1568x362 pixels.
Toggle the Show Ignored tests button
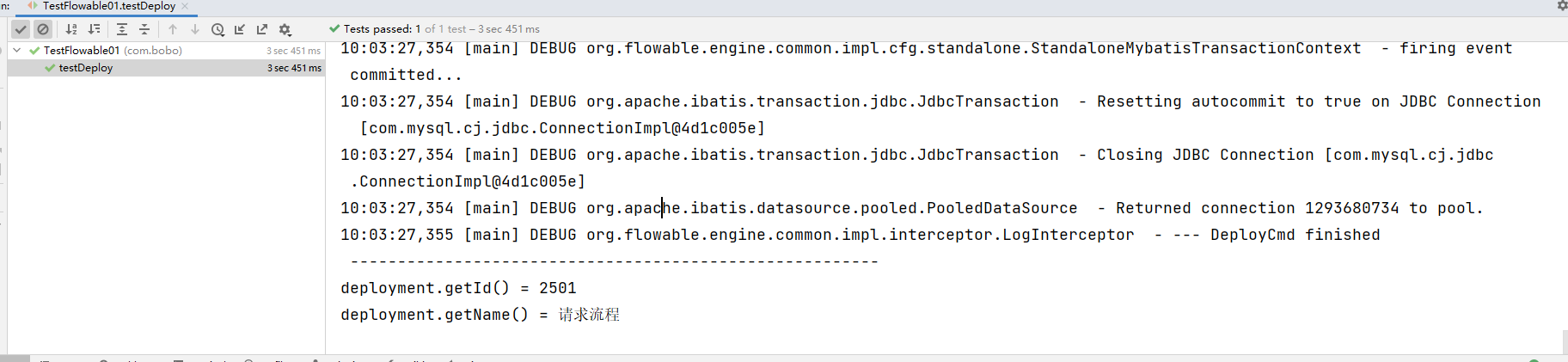[43, 29]
